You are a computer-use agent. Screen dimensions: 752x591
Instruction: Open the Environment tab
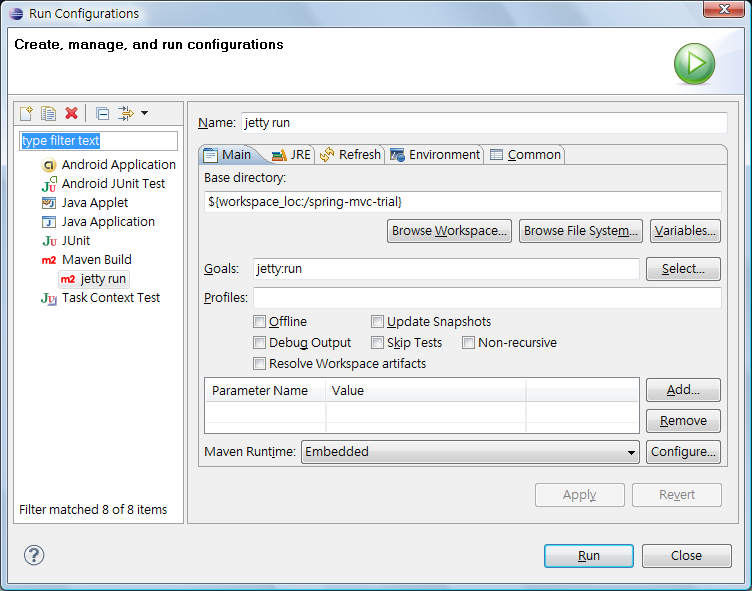[435, 155]
